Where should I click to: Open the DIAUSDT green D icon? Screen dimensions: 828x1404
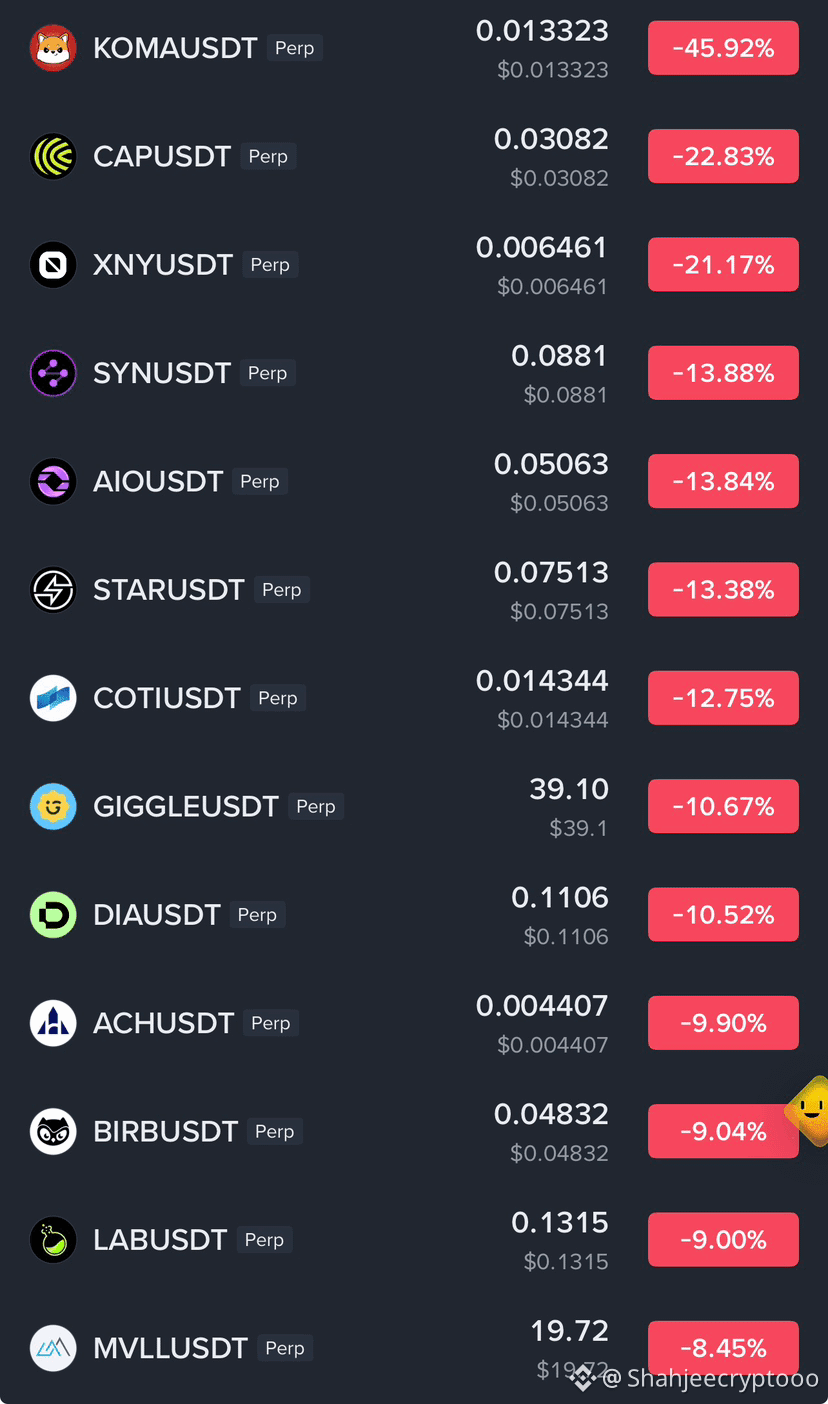[53, 915]
